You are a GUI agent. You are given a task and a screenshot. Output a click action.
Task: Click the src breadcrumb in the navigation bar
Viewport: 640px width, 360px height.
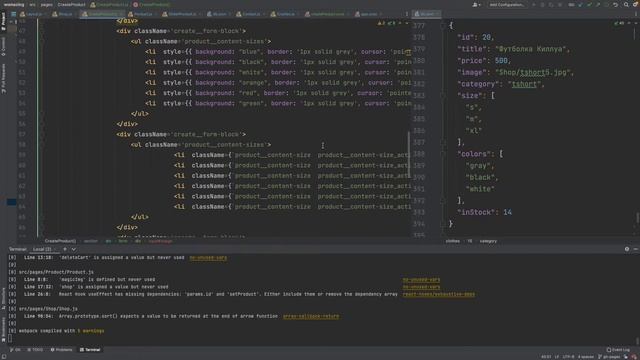pos(32,5)
